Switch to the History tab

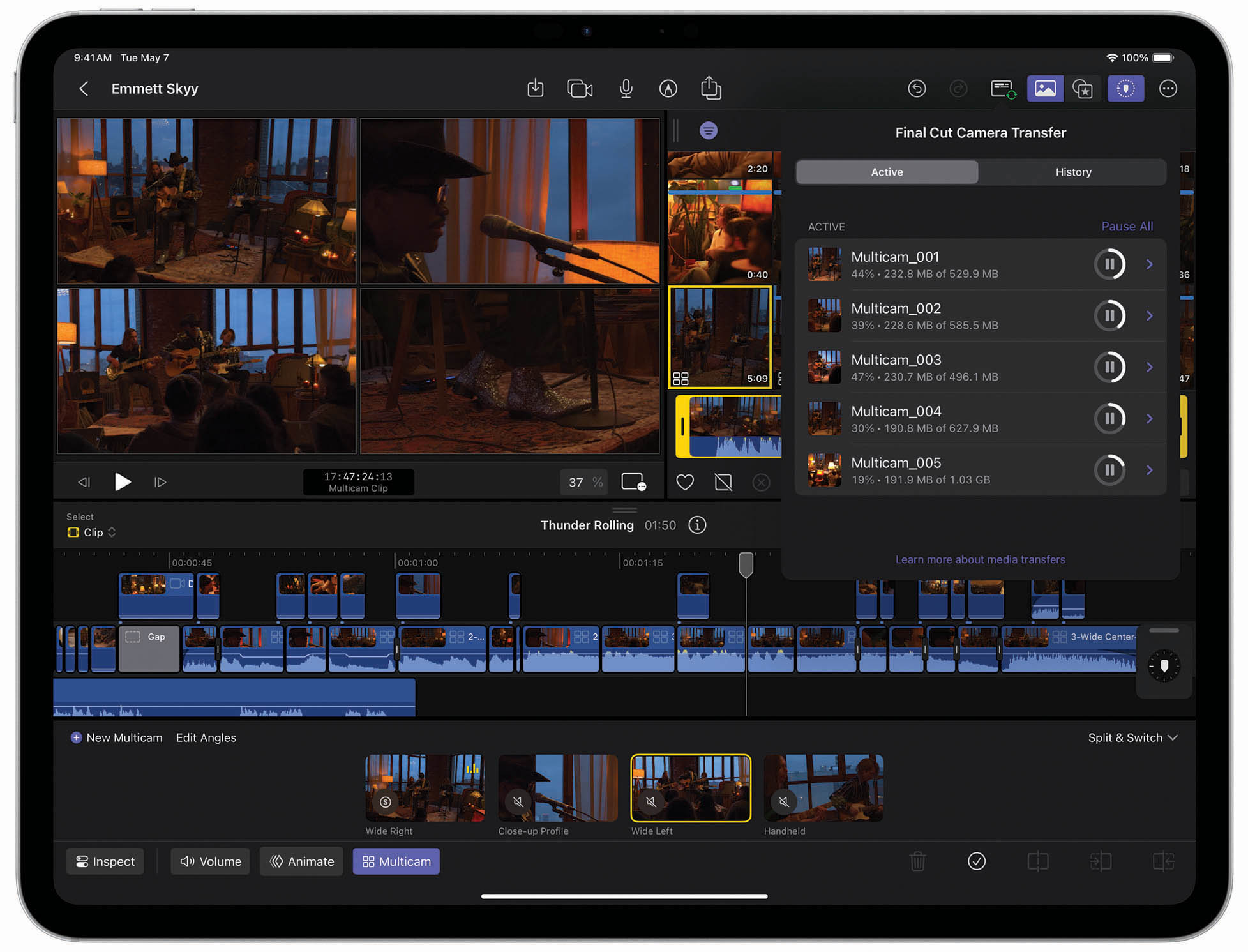pos(1073,172)
